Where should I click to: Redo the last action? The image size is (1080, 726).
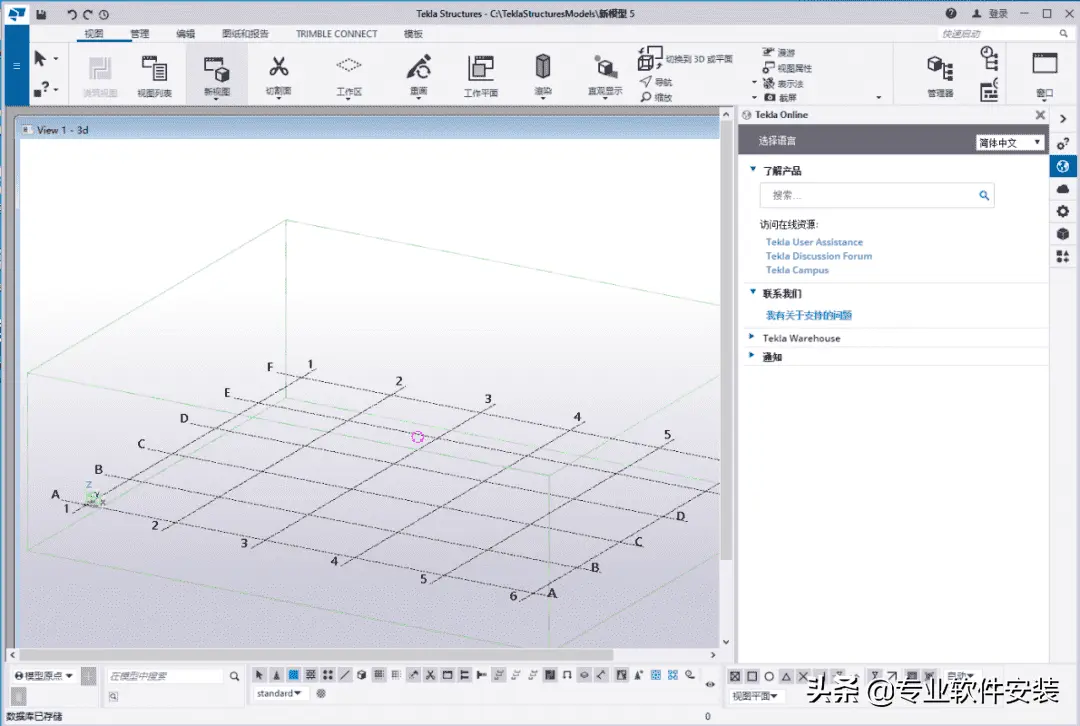[x=87, y=14]
